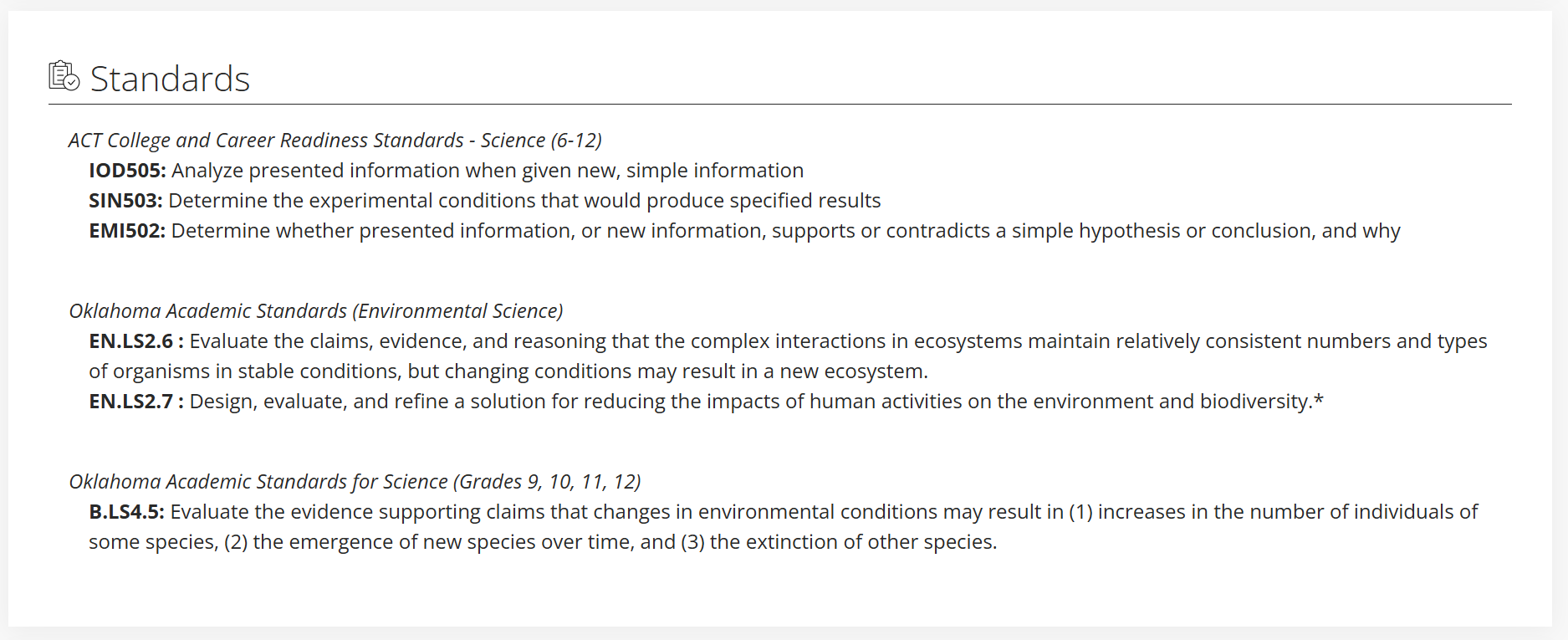
Task: Click 'some species, (2) the emergence' text line
Action: (x=542, y=542)
